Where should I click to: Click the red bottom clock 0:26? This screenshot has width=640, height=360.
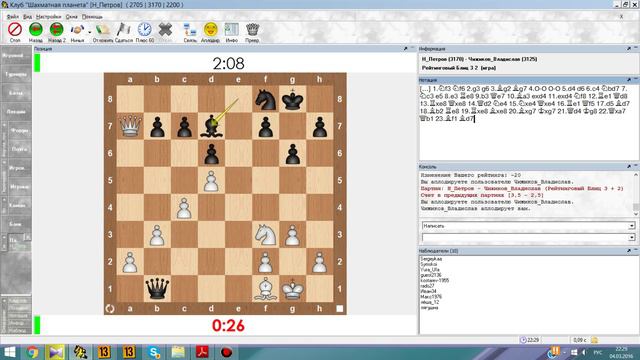point(228,325)
